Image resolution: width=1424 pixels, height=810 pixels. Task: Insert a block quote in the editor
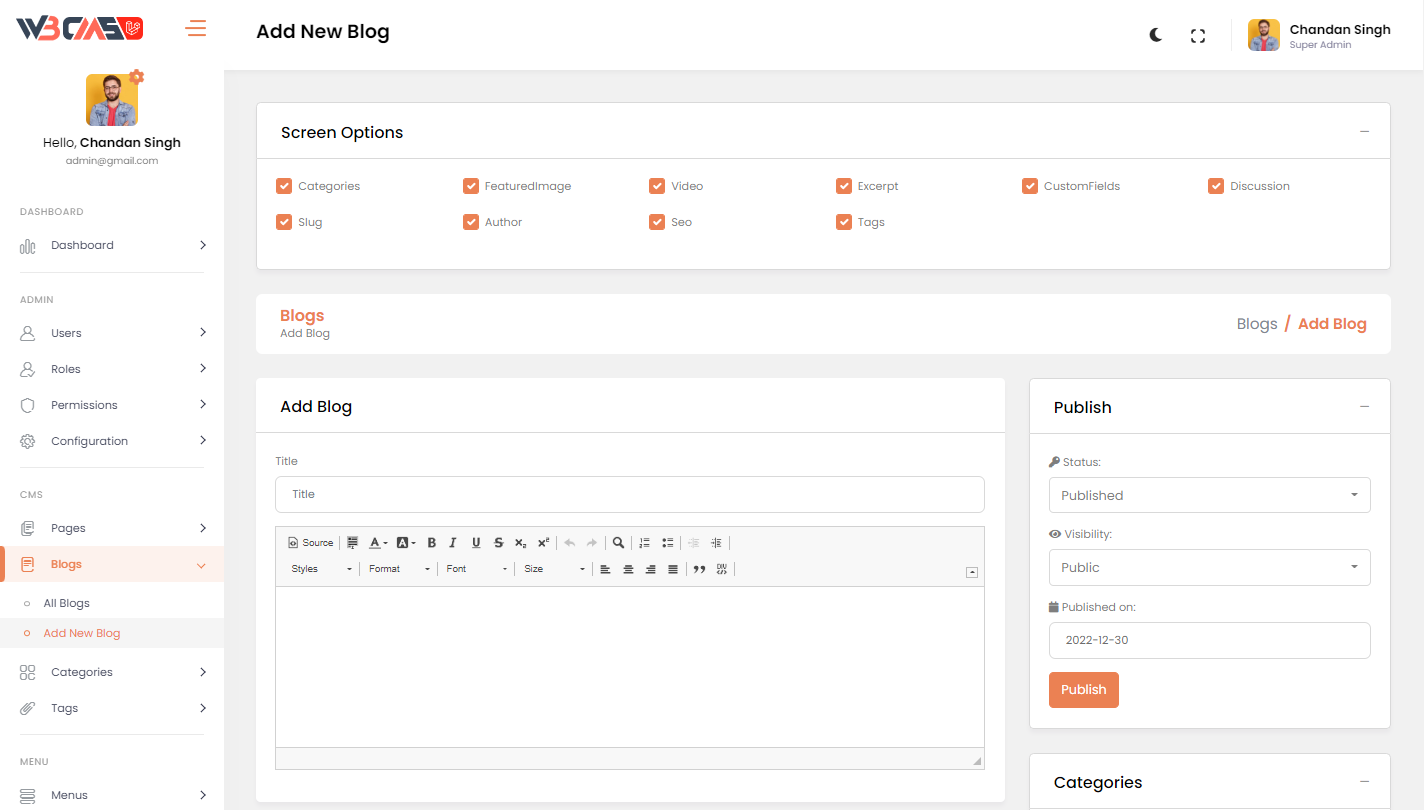[699, 569]
